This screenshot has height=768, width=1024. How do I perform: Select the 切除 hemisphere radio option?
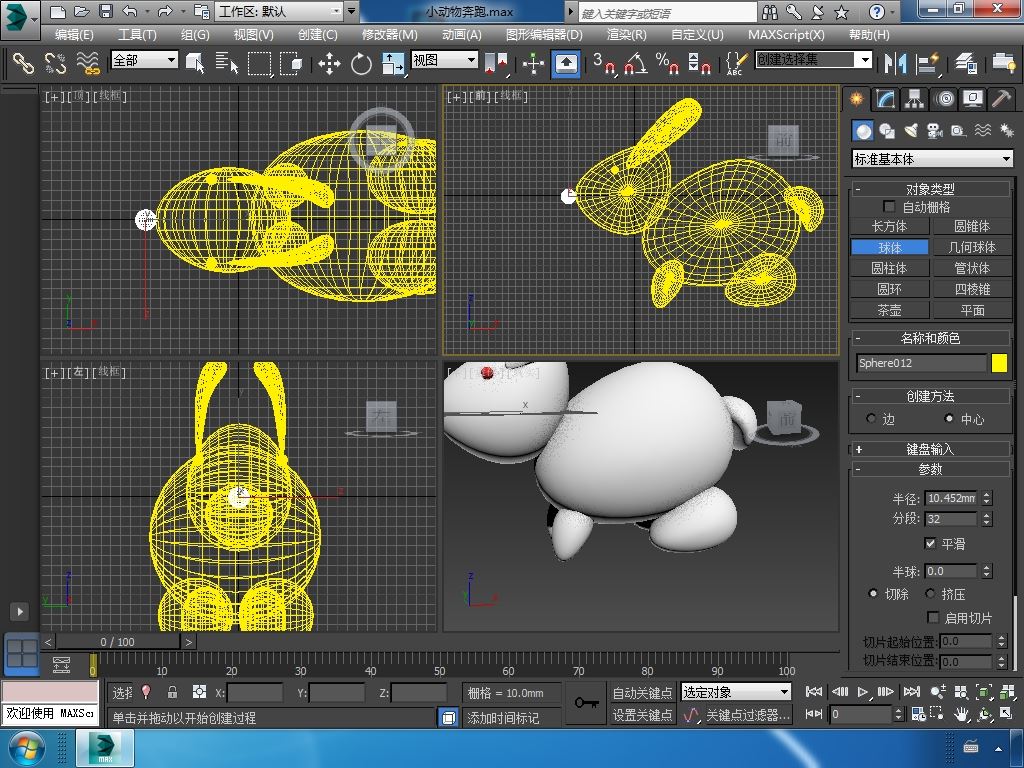click(872, 594)
